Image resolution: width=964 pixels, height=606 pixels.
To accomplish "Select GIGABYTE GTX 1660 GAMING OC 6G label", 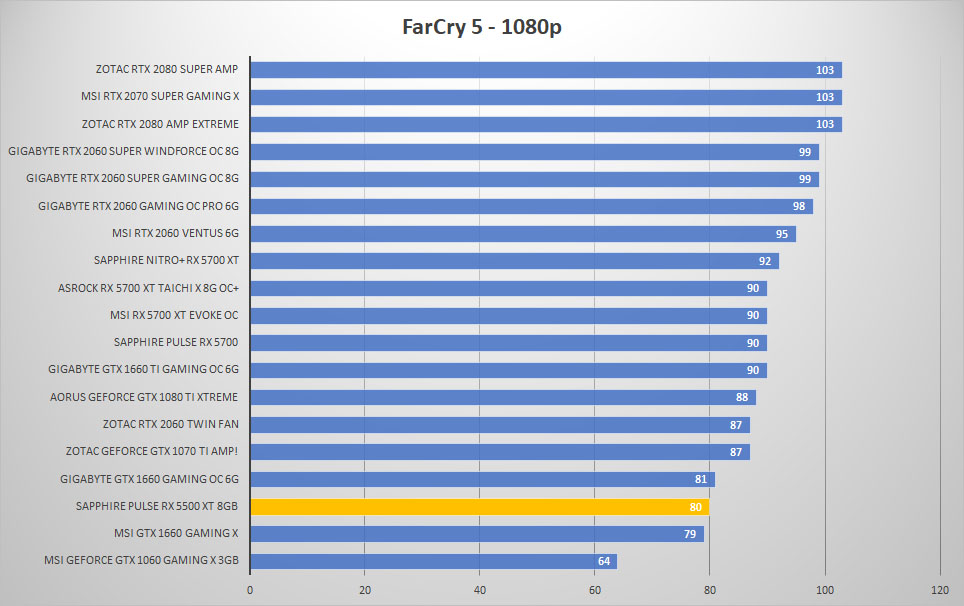I will [149, 479].
